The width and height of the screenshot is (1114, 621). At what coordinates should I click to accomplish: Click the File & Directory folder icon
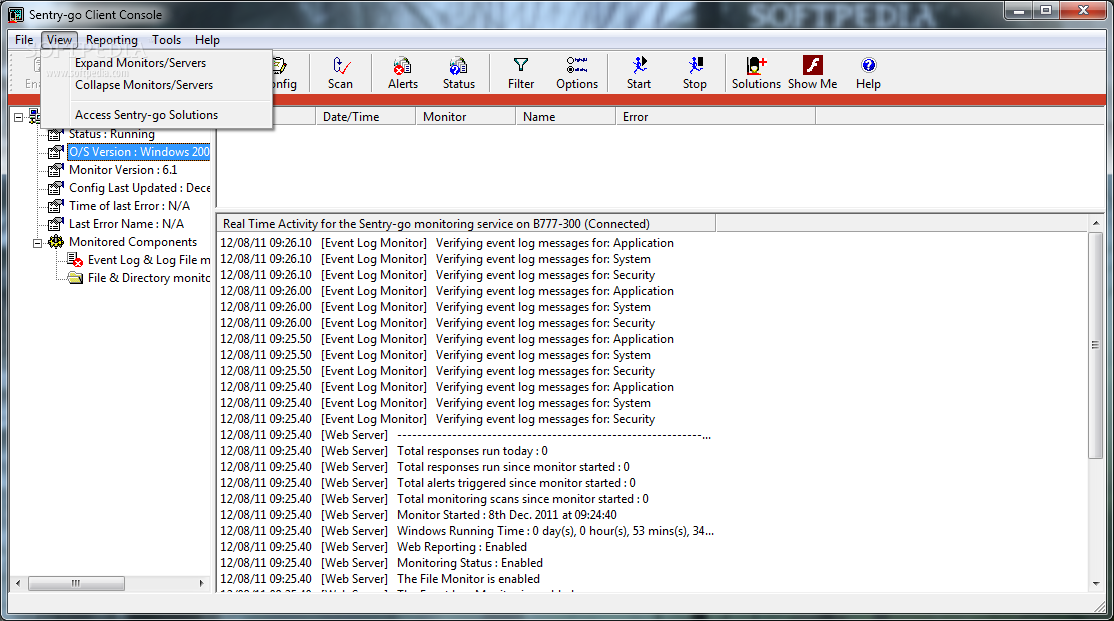pyautogui.click(x=75, y=278)
